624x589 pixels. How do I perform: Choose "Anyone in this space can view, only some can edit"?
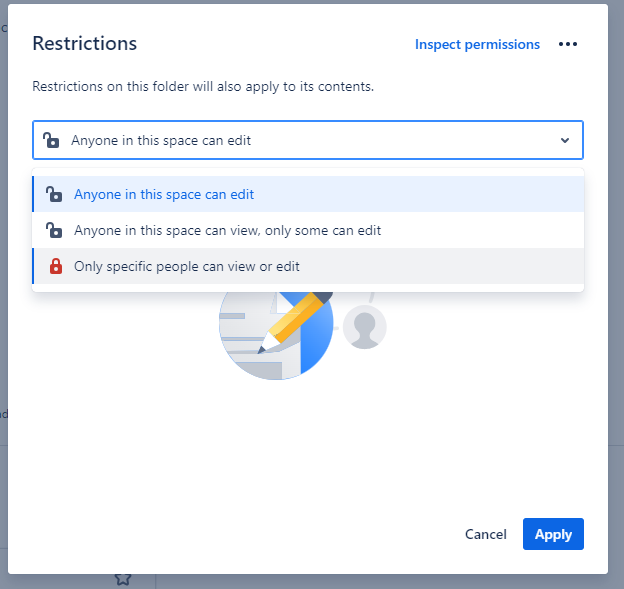point(227,231)
